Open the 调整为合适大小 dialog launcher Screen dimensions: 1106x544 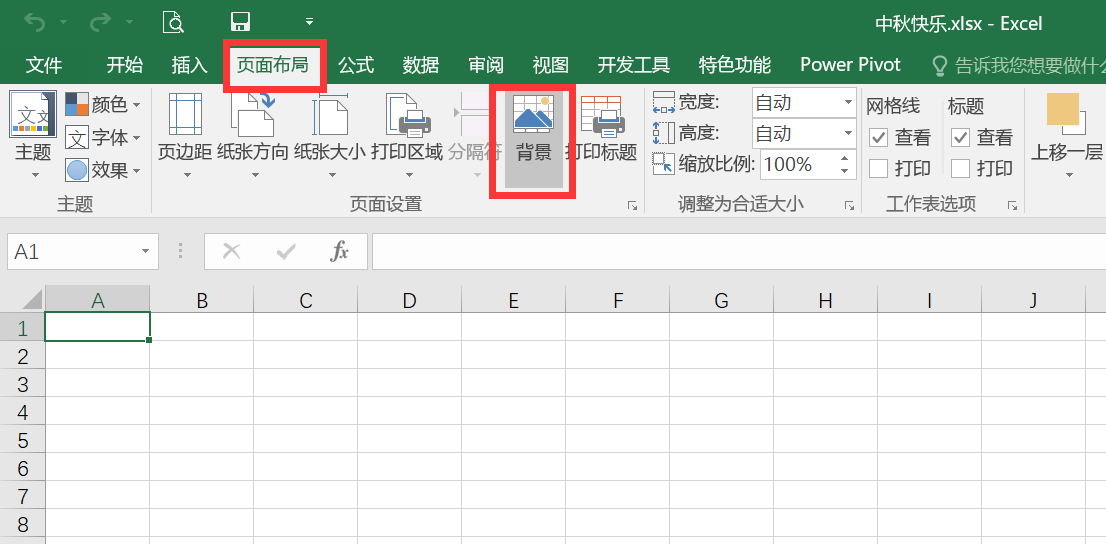point(849,205)
